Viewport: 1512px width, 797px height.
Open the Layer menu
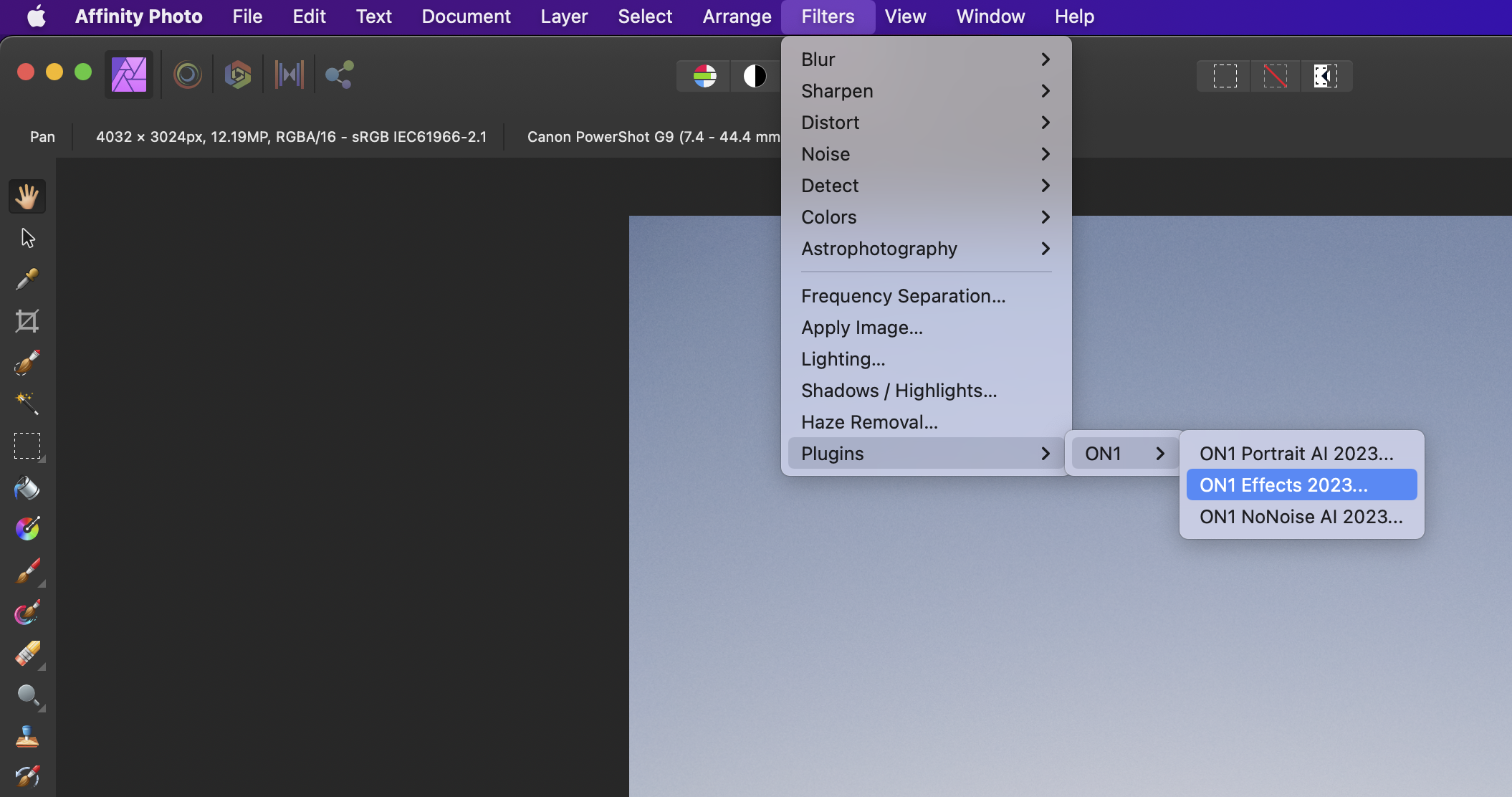point(565,16)
